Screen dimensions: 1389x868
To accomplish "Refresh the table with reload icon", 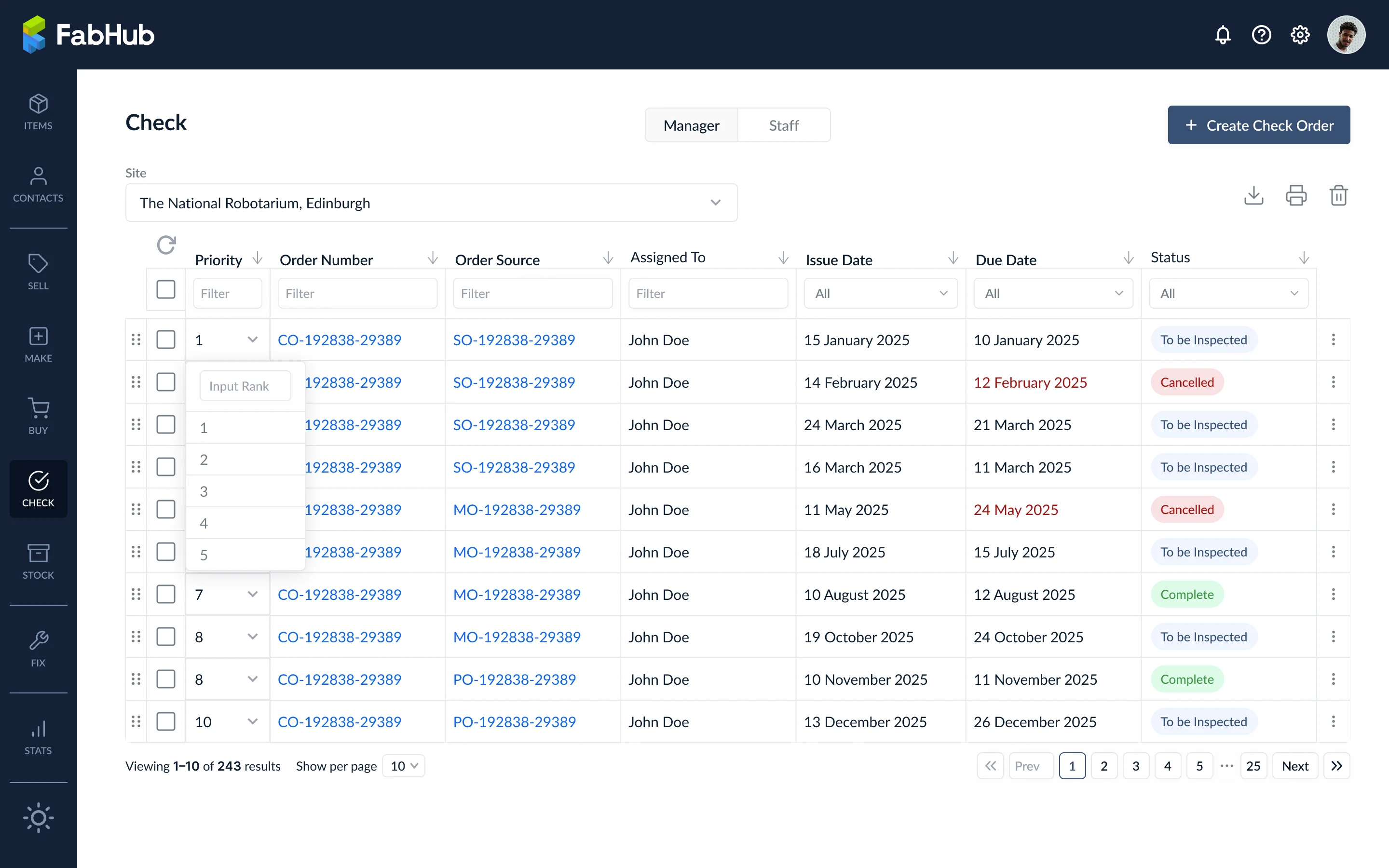I will coord(166,245).
